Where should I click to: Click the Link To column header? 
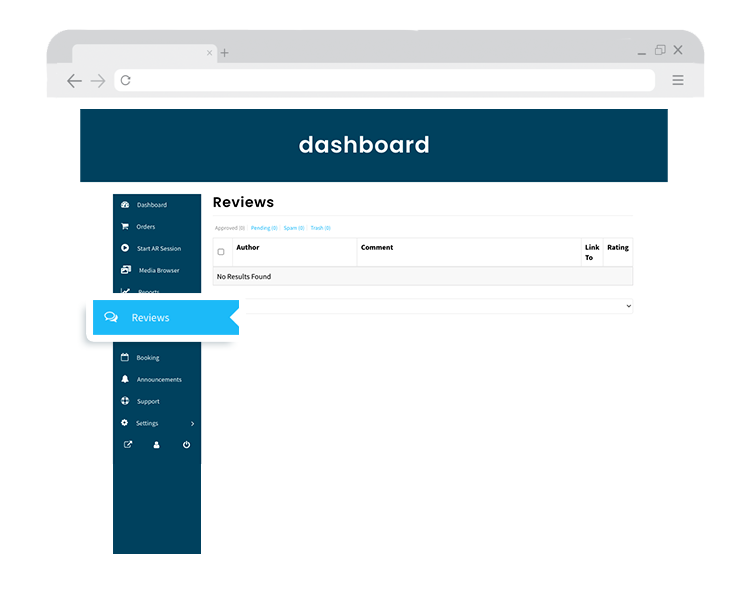click(x=592, y=252)
